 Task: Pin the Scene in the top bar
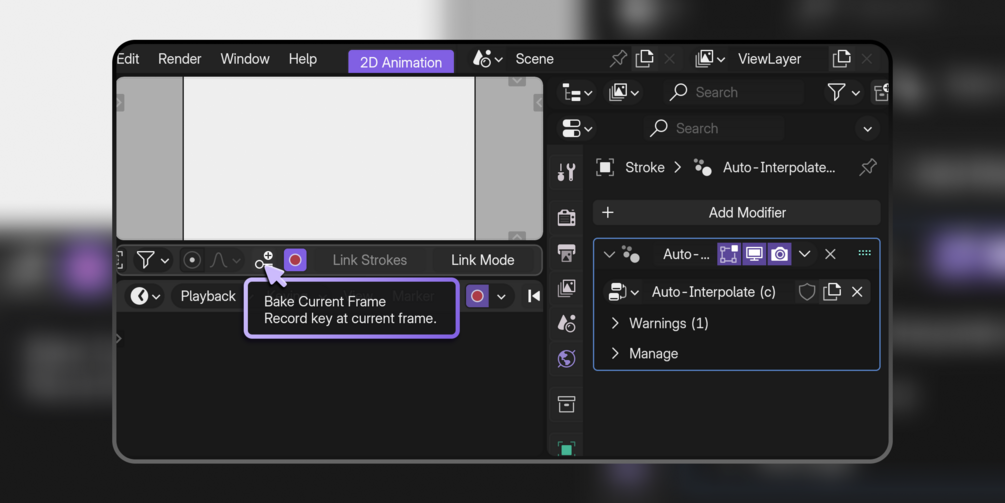(618, 59)
